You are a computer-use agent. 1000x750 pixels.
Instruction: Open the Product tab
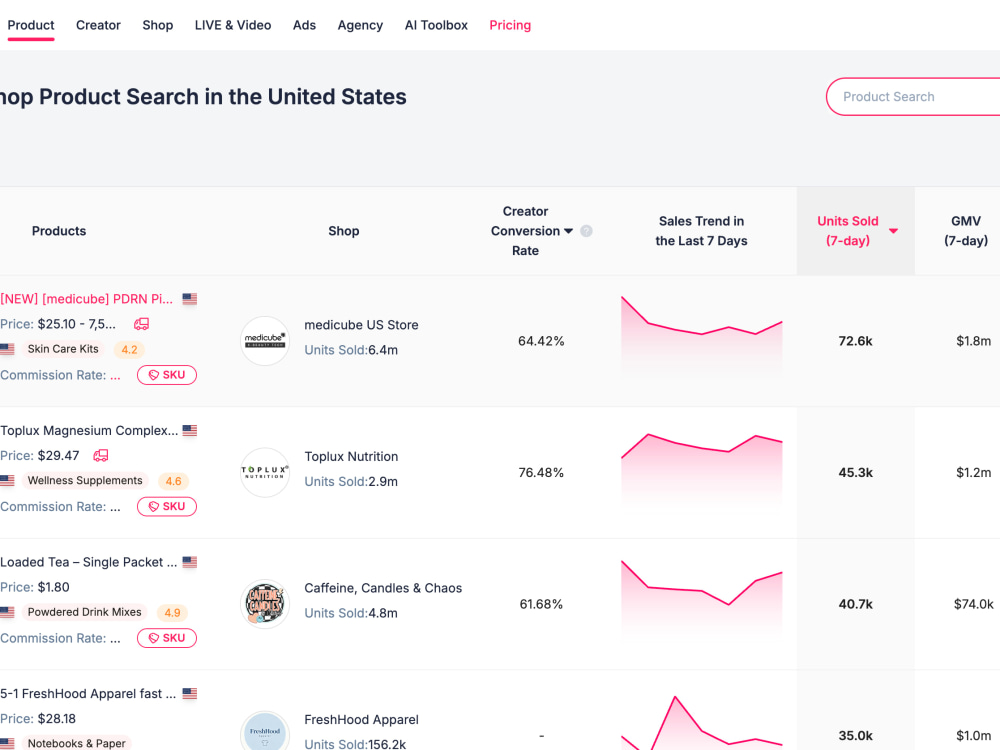click(31, 25)
